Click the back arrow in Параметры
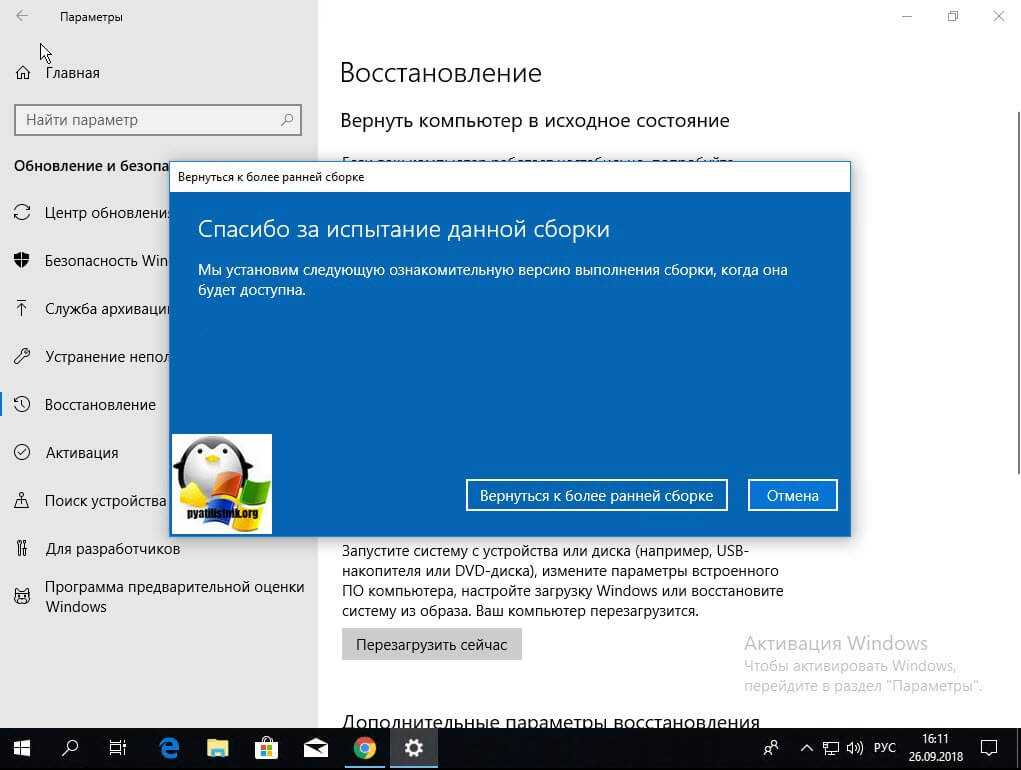The height and width of the screenshot is (770, 1021). [x=22, y=17]
